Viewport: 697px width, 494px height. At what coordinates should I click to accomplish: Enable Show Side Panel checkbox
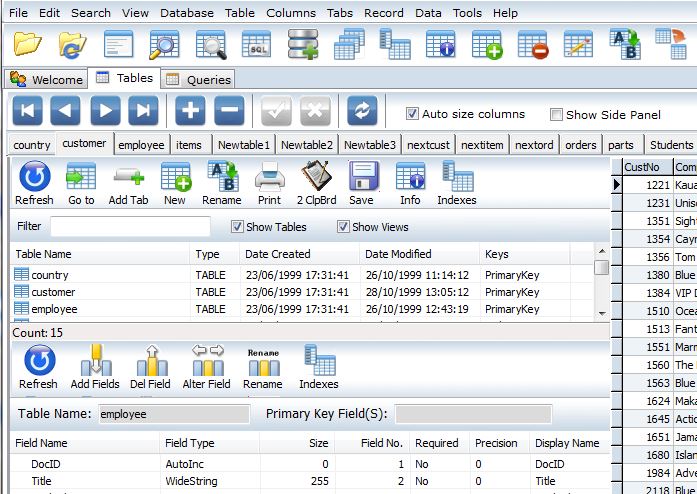[556, 115]
